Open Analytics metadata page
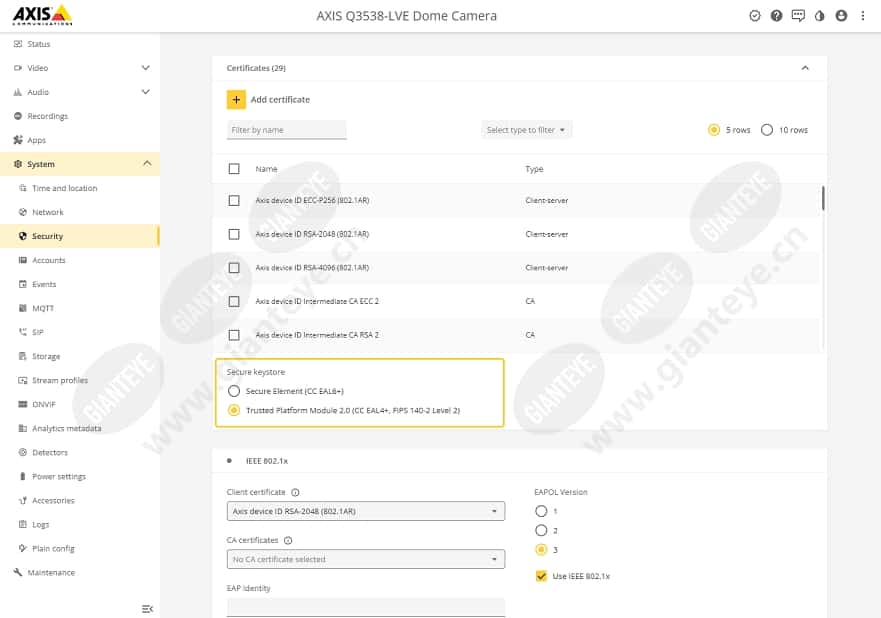881x618 pixels. [66, 428]
